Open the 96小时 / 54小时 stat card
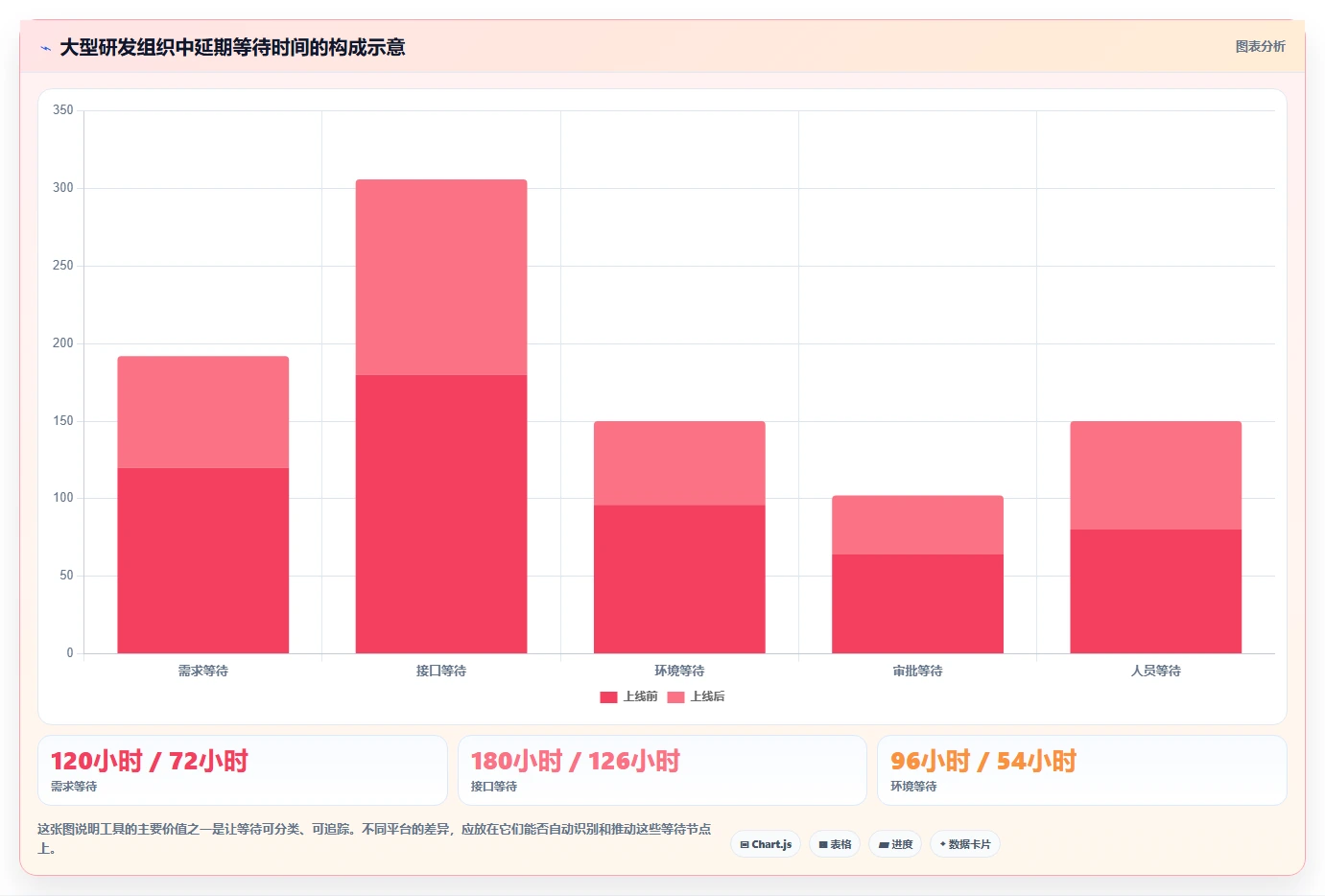The image size is (1325, 896). pos(1082,770)
